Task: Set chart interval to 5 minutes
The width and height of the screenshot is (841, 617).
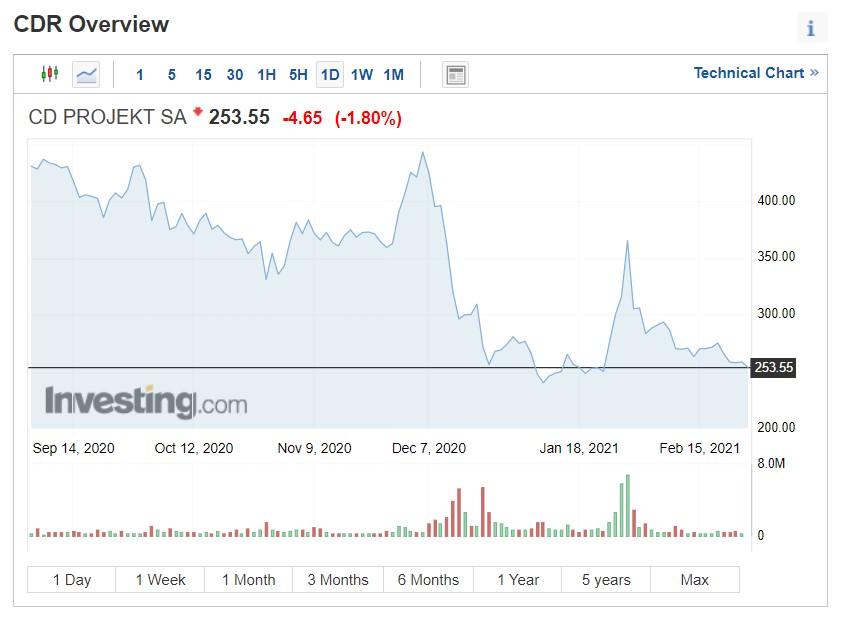Action: (x=172, y=75)
